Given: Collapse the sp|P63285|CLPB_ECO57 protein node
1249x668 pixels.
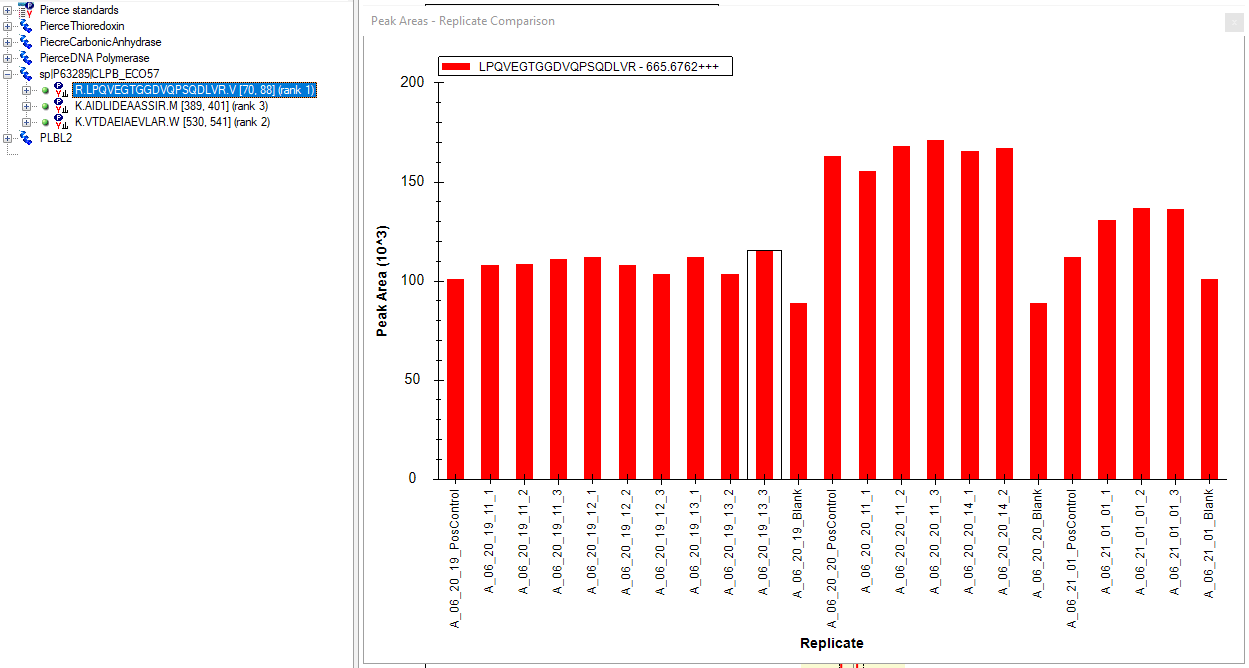Looking at the screenshot, I should (x=8, y=74).
